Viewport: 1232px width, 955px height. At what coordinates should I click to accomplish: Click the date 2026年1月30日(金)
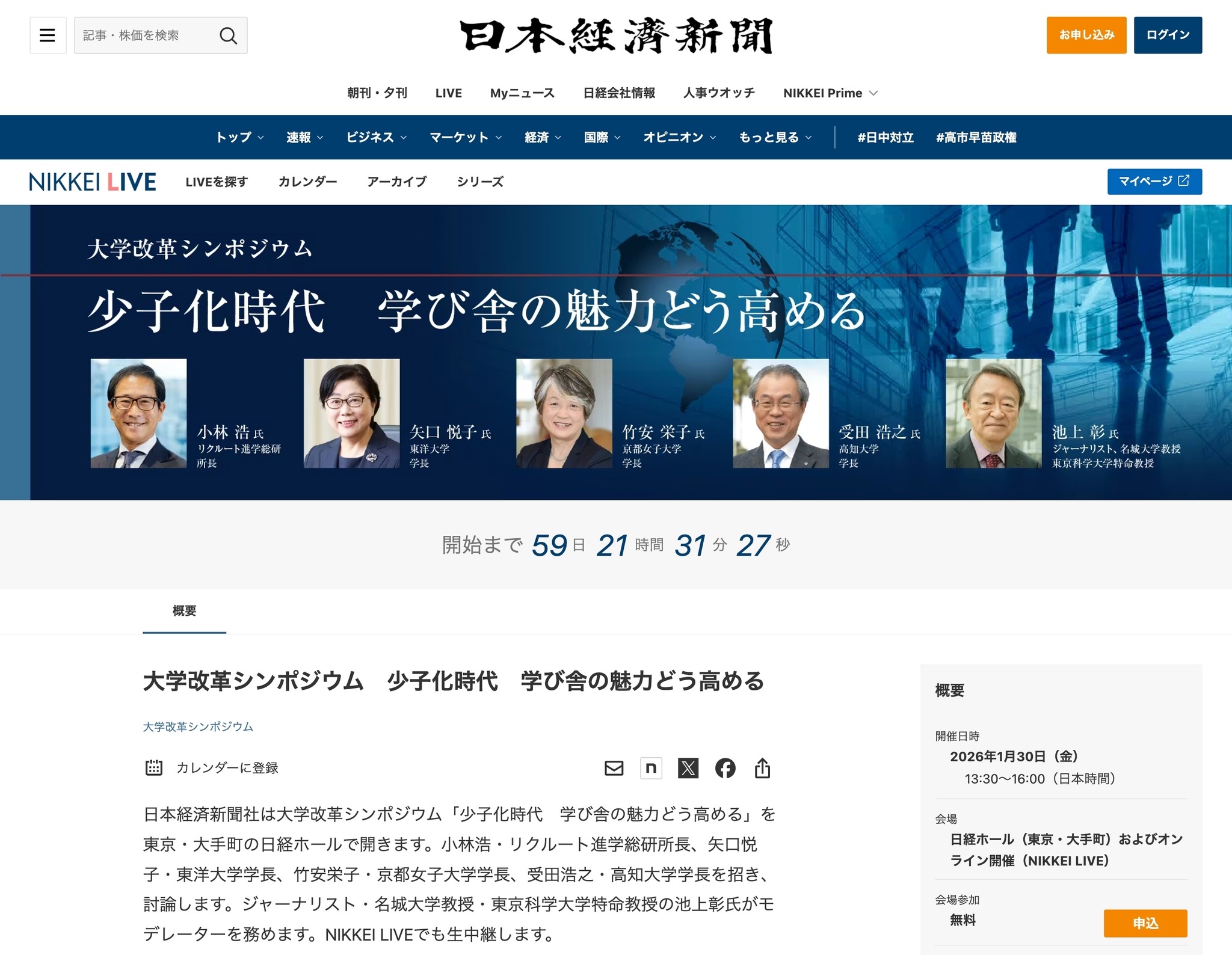(x=1014, y=757)
